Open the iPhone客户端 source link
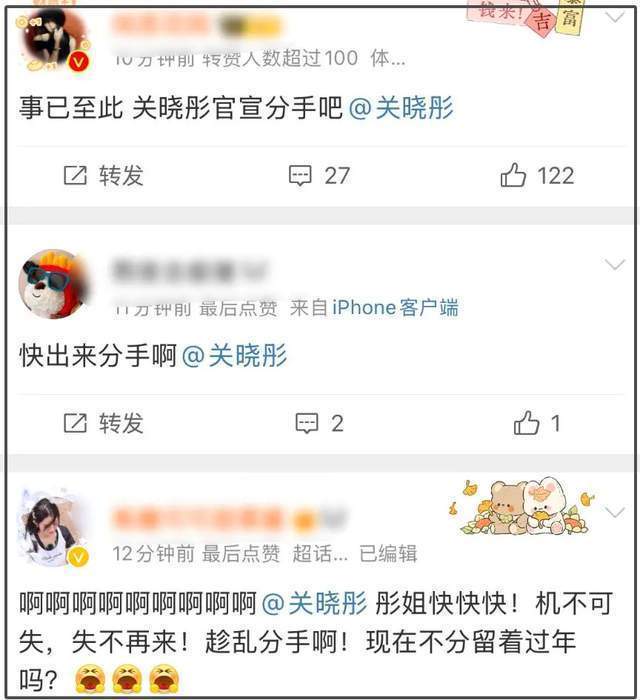 click(x=395, y=308)
